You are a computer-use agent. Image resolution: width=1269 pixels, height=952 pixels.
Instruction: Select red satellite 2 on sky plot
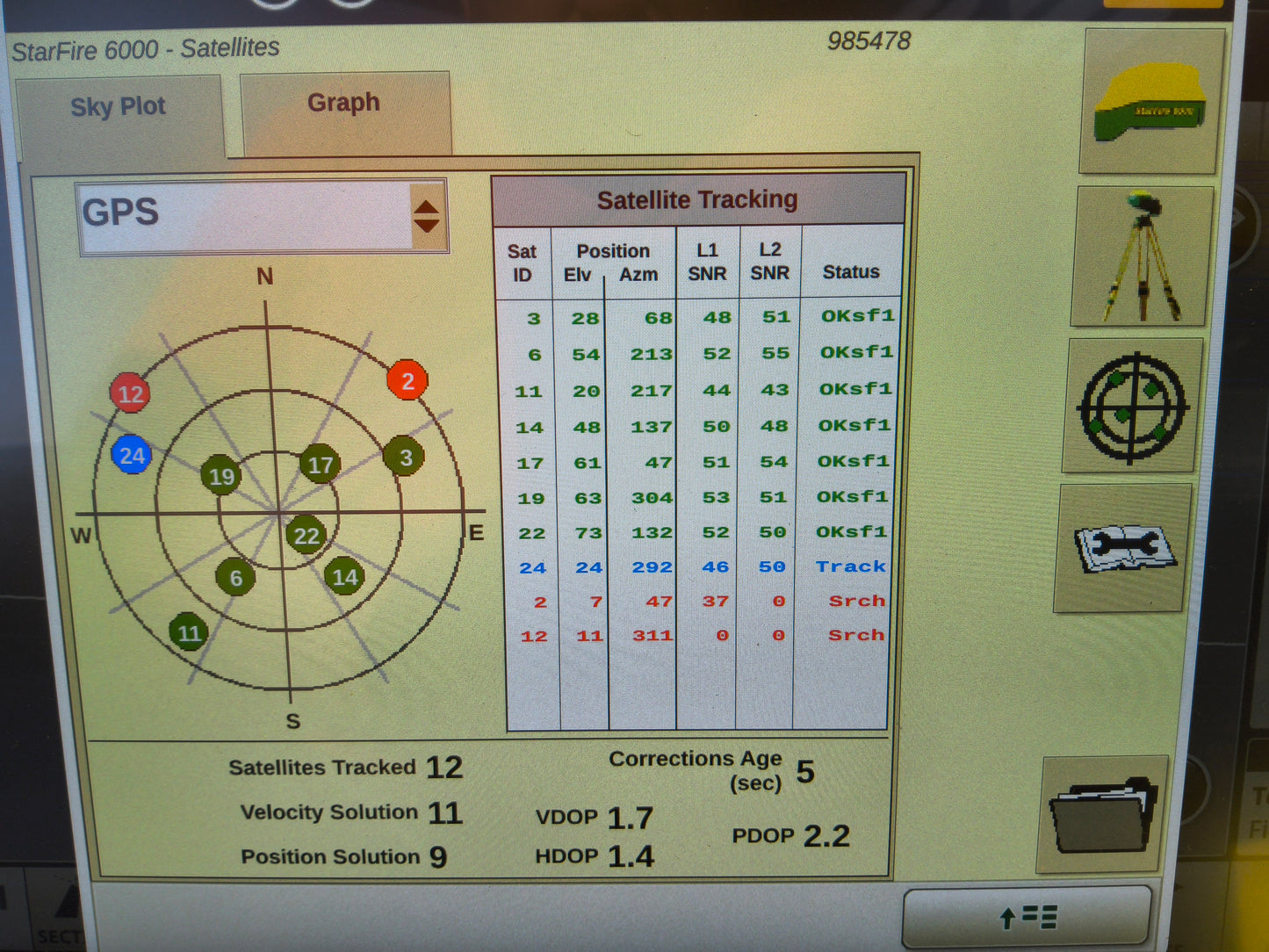(x=407, y=380)
